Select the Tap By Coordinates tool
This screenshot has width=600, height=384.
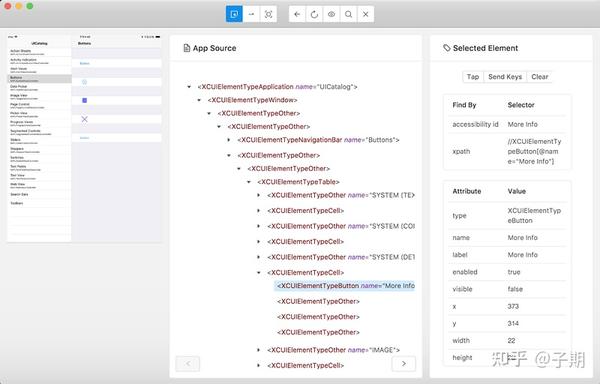[268, 15]
